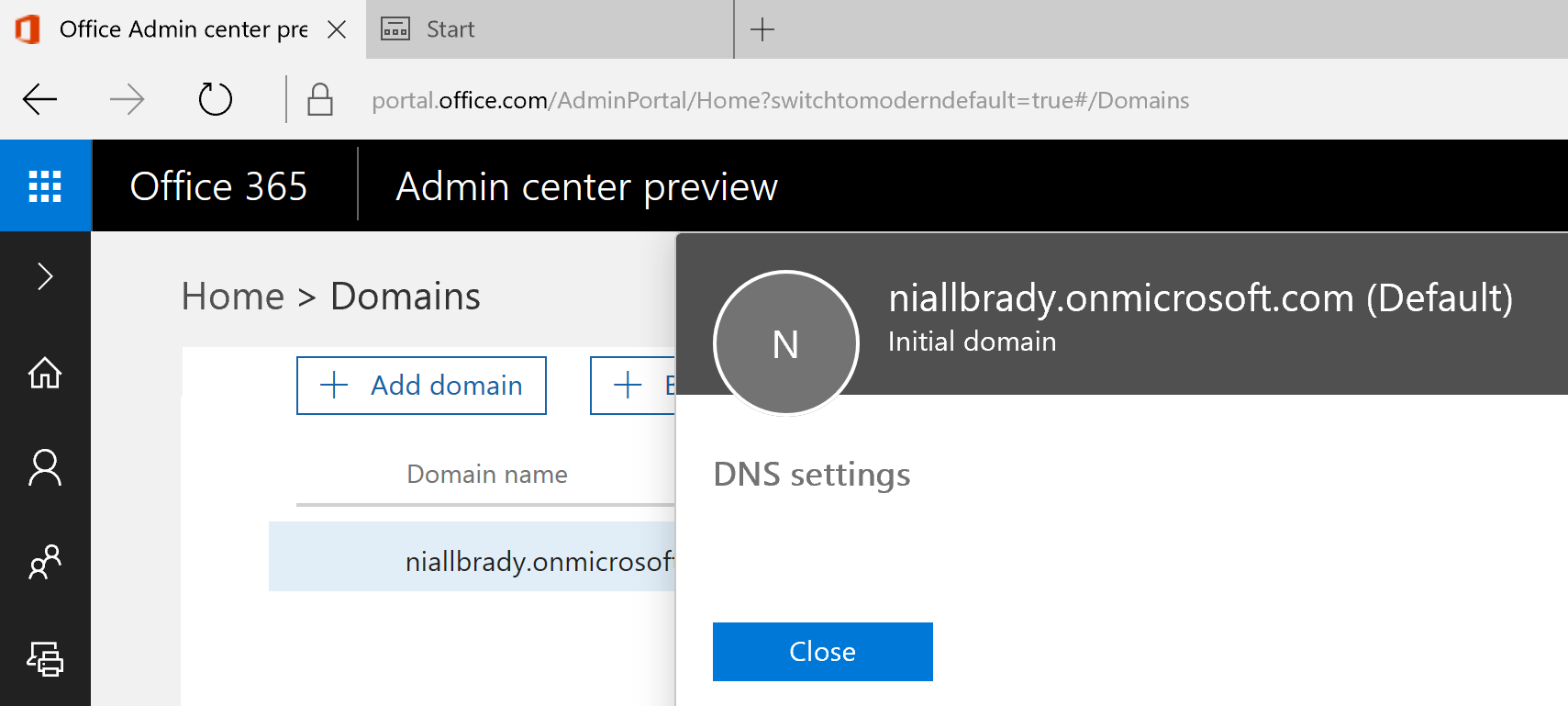Click the Initial domain subtitle

(973, 342)
